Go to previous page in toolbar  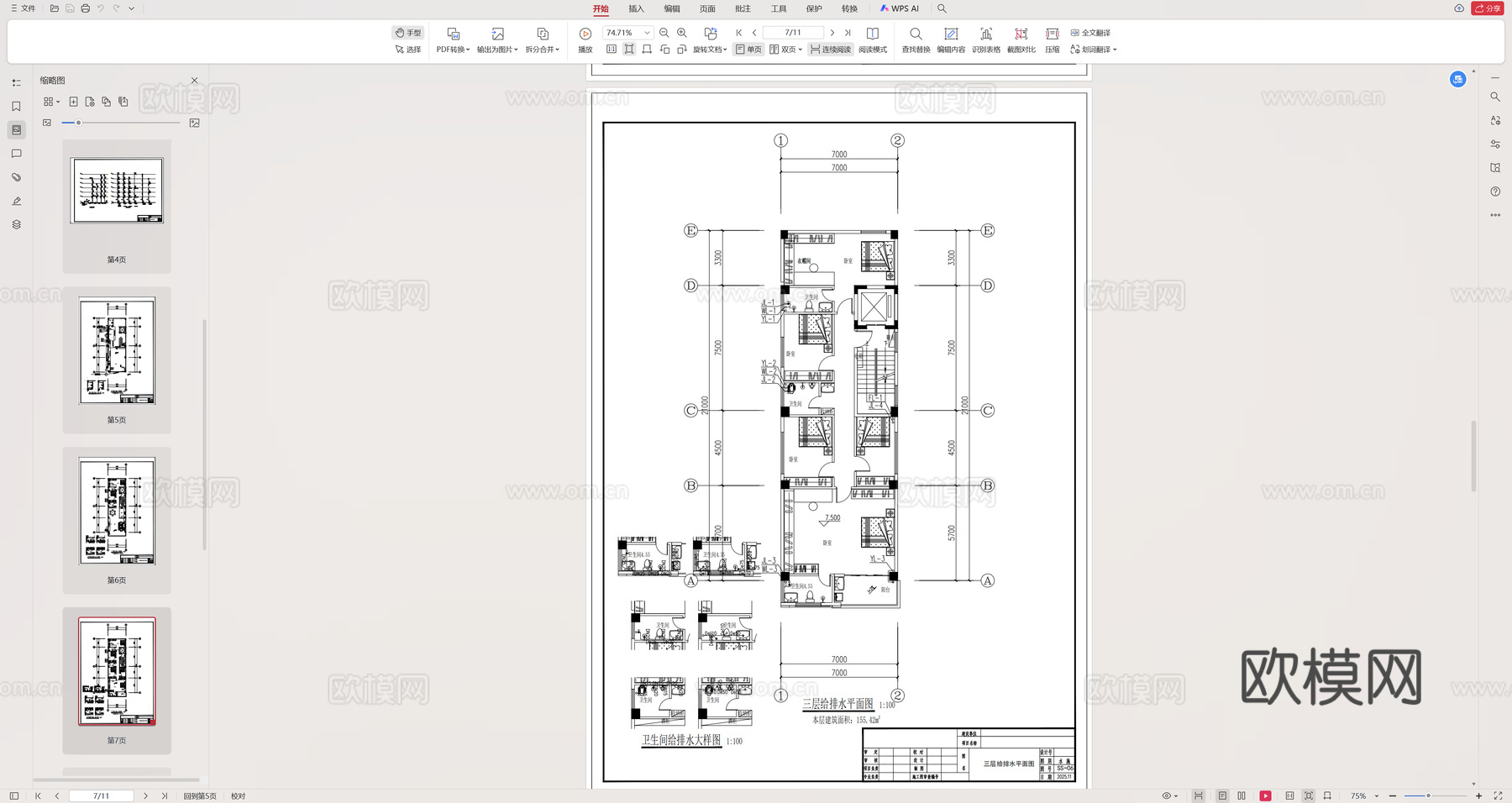754,33
